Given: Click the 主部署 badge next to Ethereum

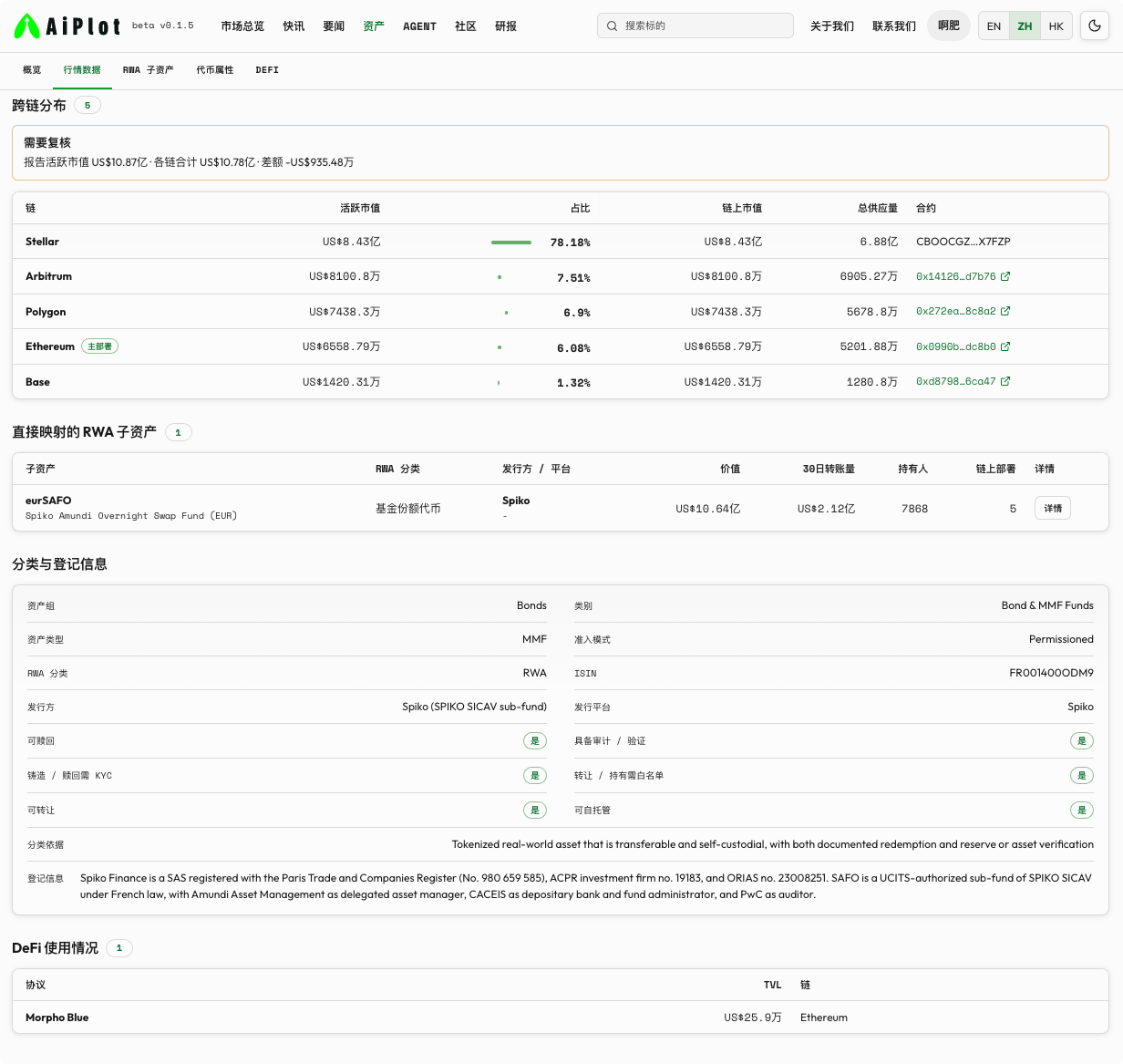Looking at the screenshot, I should tap(100, 346).
